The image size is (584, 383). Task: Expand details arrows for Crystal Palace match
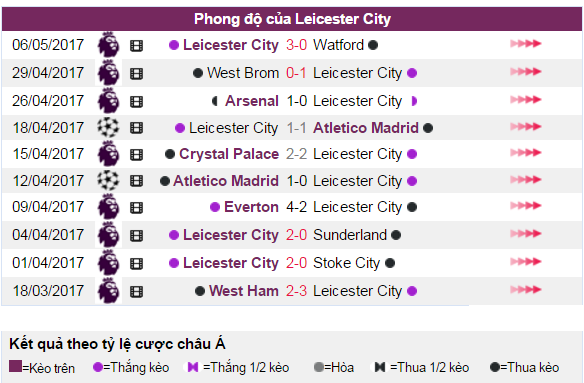pyautogui.click(x=526, y=152)
